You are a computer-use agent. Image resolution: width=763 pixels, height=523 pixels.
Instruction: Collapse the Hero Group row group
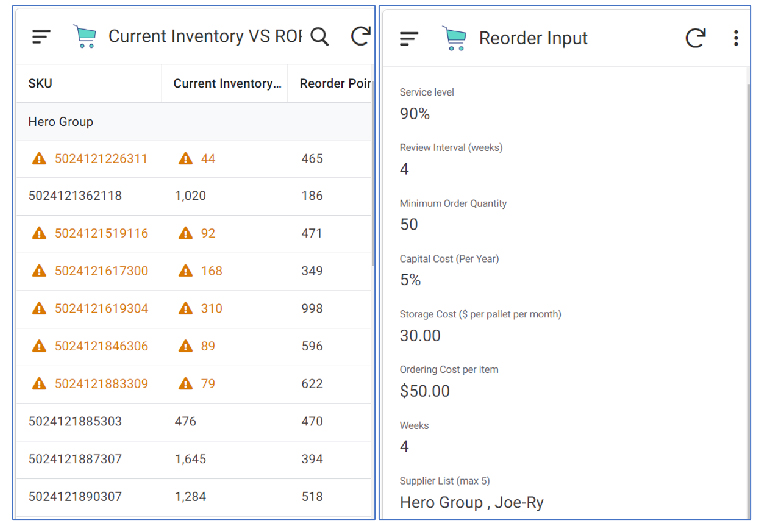pyautogui.click(x=61, y=122)
